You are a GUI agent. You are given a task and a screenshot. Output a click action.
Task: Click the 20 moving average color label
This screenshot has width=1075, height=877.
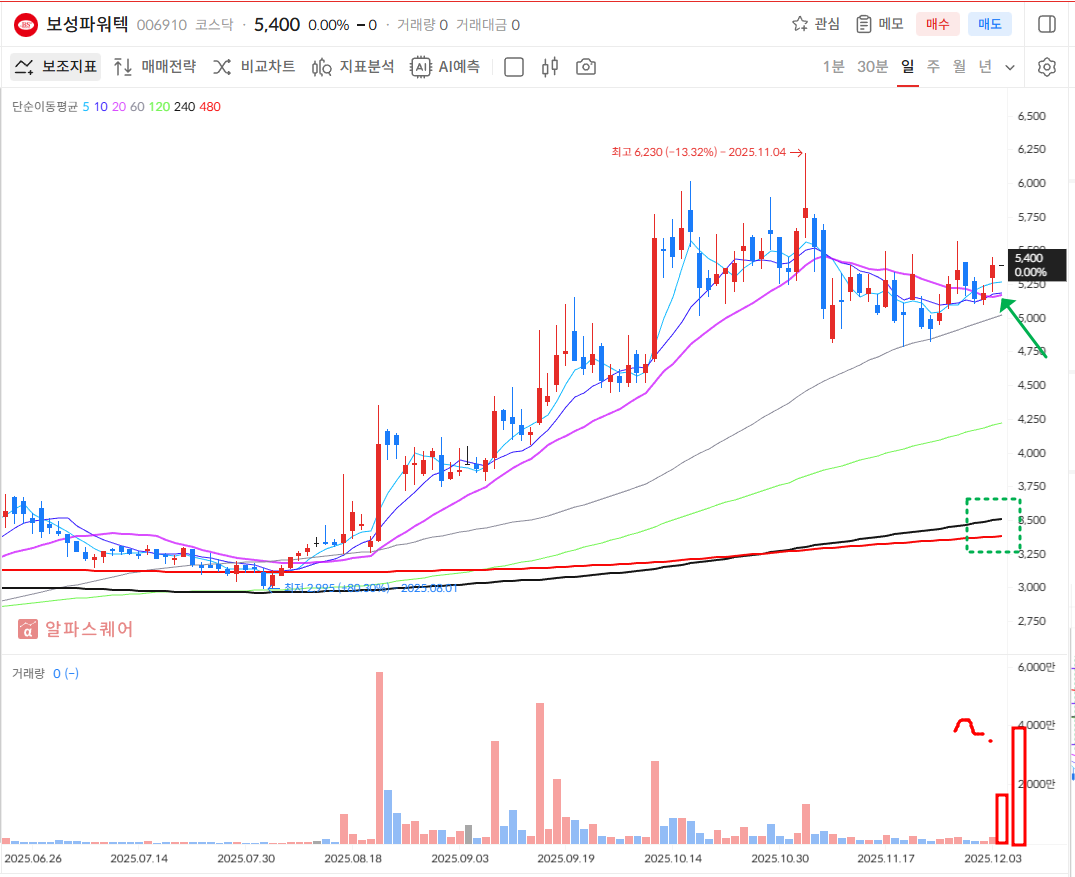(x=119, y=106)
